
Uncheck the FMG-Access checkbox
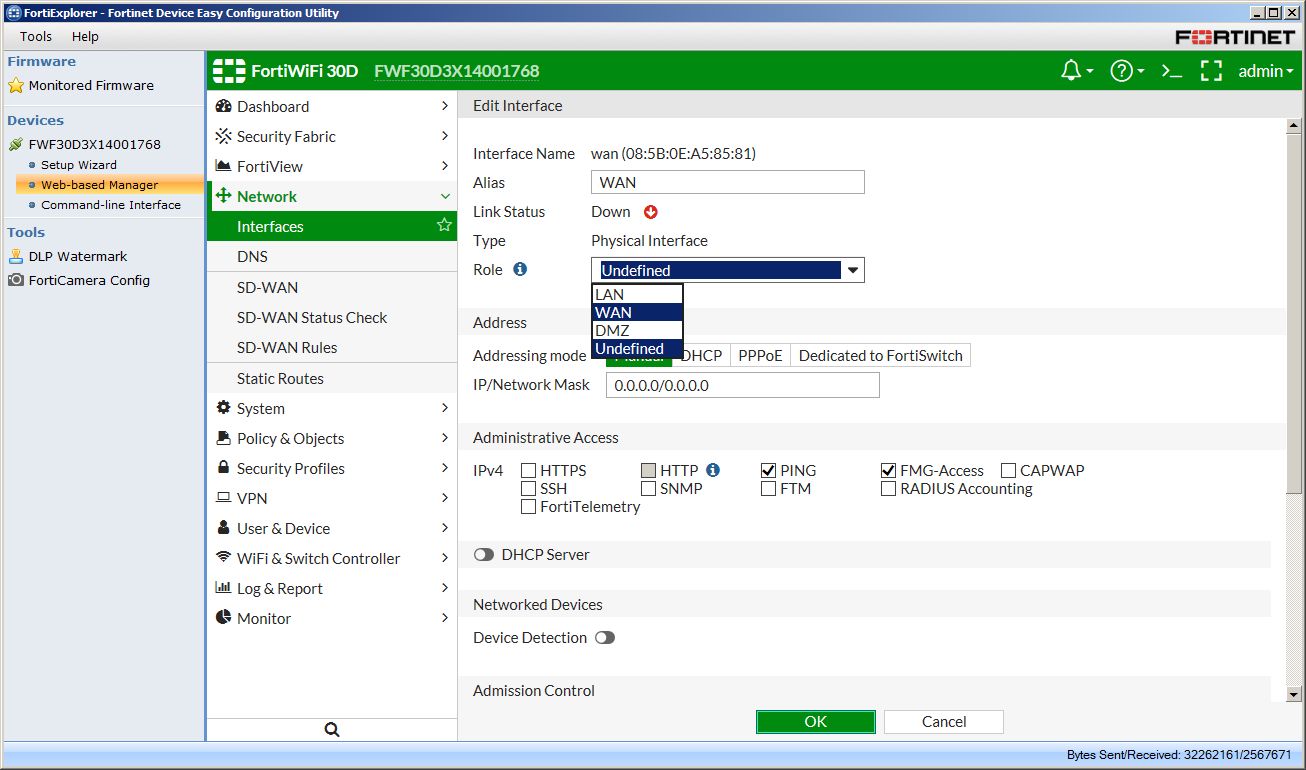(x=888, y=470)
